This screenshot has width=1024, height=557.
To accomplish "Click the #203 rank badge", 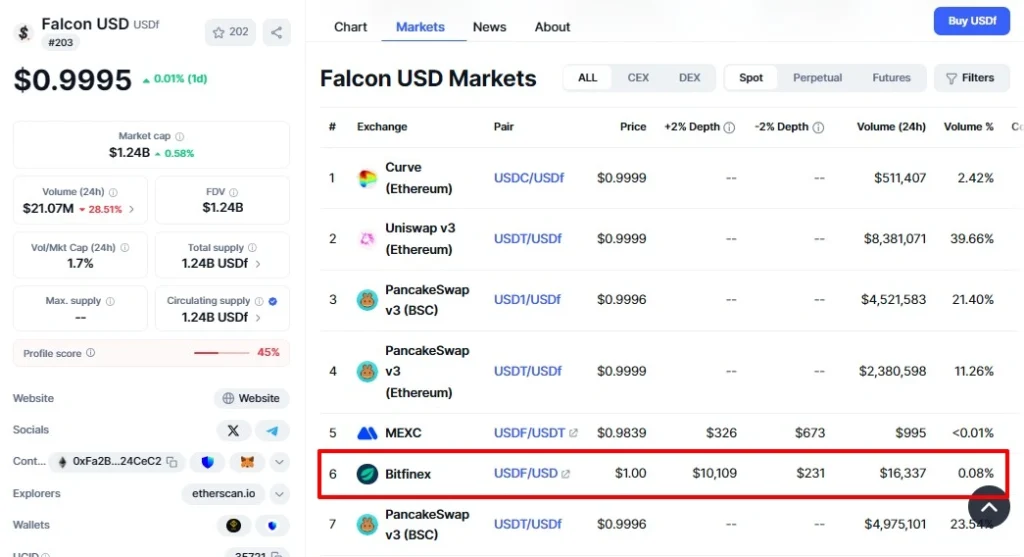I will 61,42.
